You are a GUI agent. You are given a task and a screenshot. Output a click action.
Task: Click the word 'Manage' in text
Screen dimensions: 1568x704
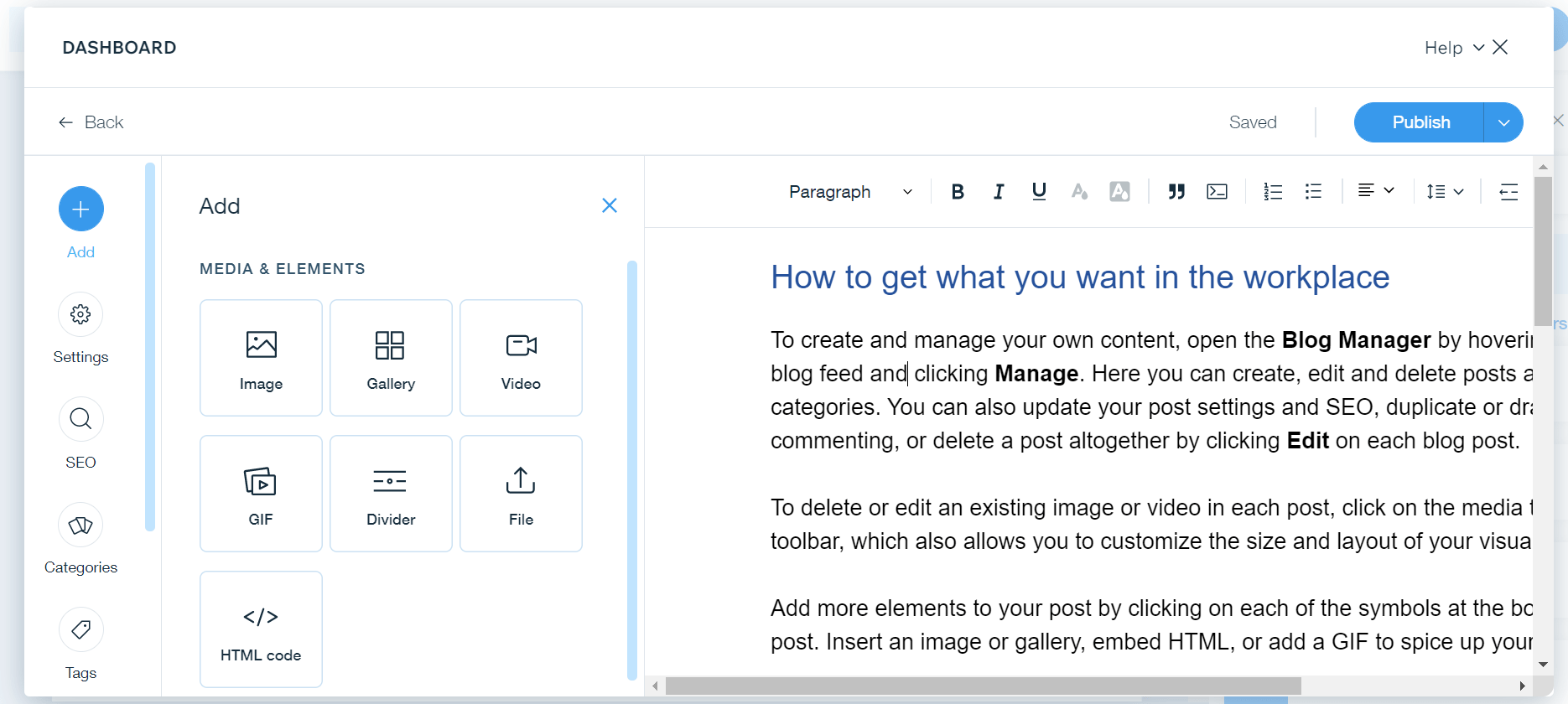(1036, 374)
